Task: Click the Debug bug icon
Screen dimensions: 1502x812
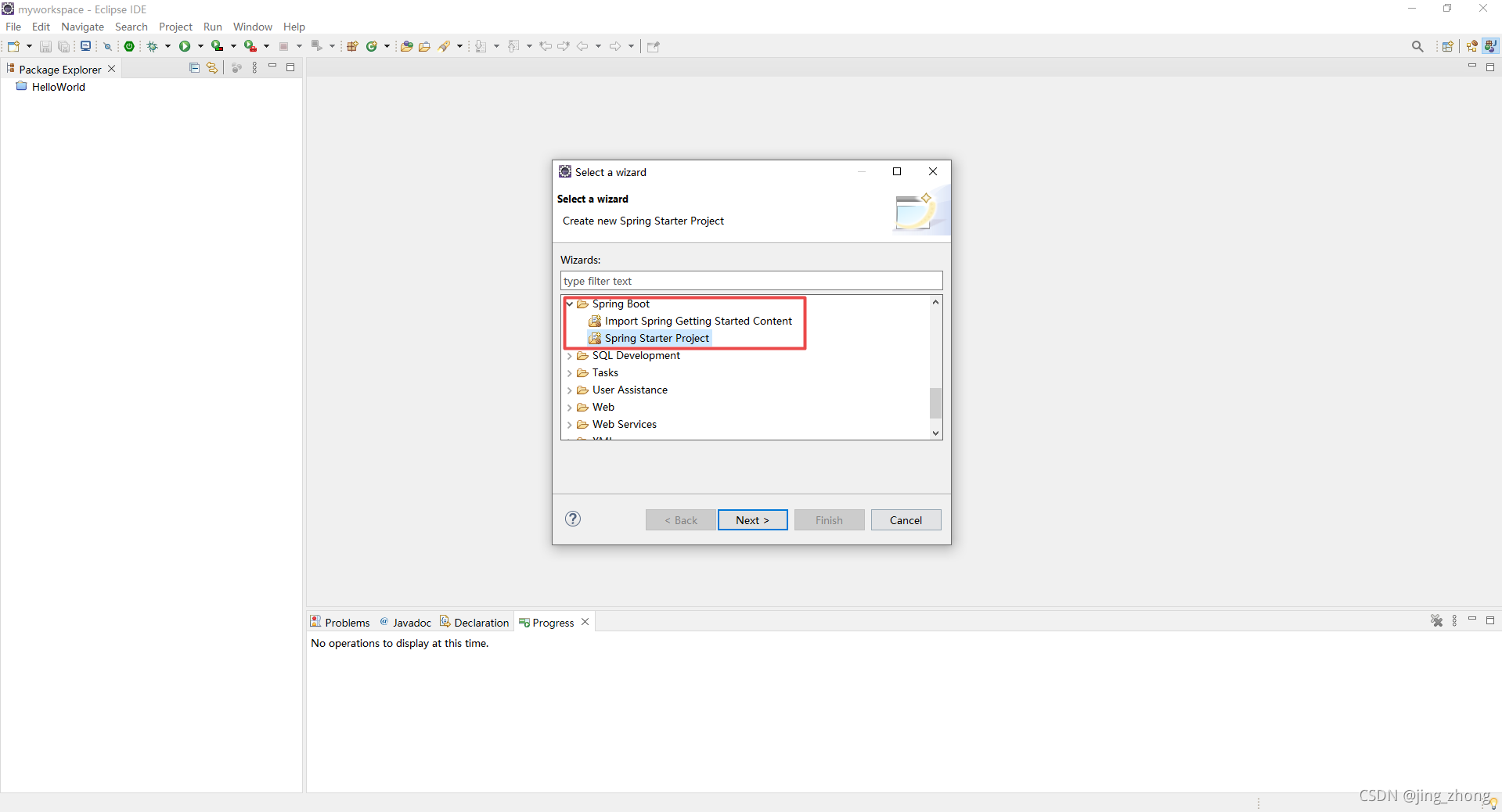Action: tap(153, 46)
